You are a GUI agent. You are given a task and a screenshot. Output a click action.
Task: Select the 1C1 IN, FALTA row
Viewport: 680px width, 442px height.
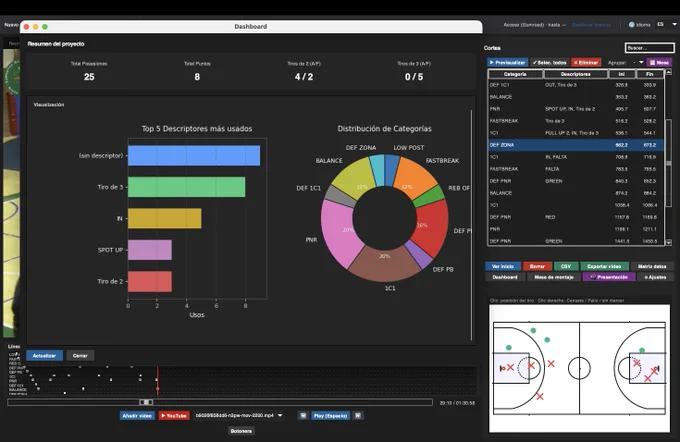(x=576, y=157)
